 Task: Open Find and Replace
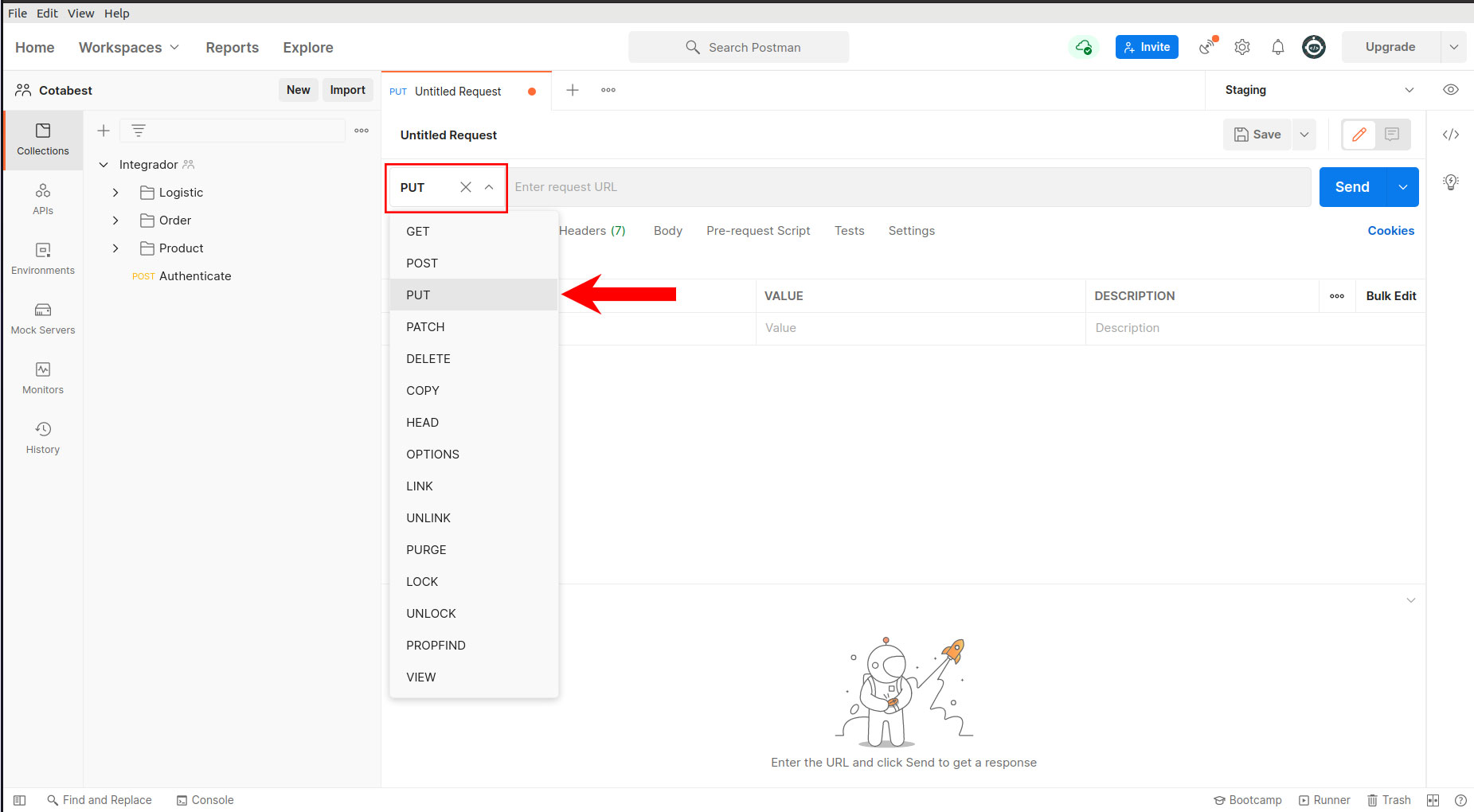click(x=100, y=800)
